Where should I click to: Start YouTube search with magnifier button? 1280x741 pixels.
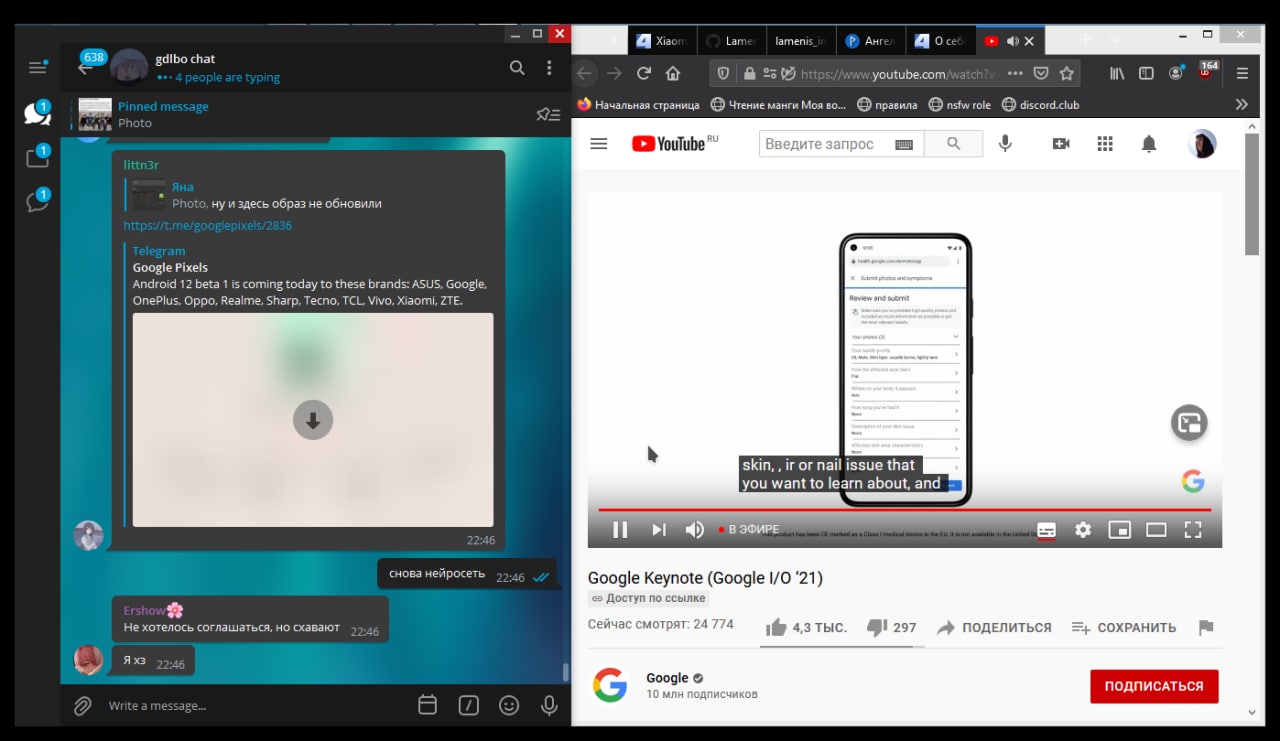pos(953,144)
